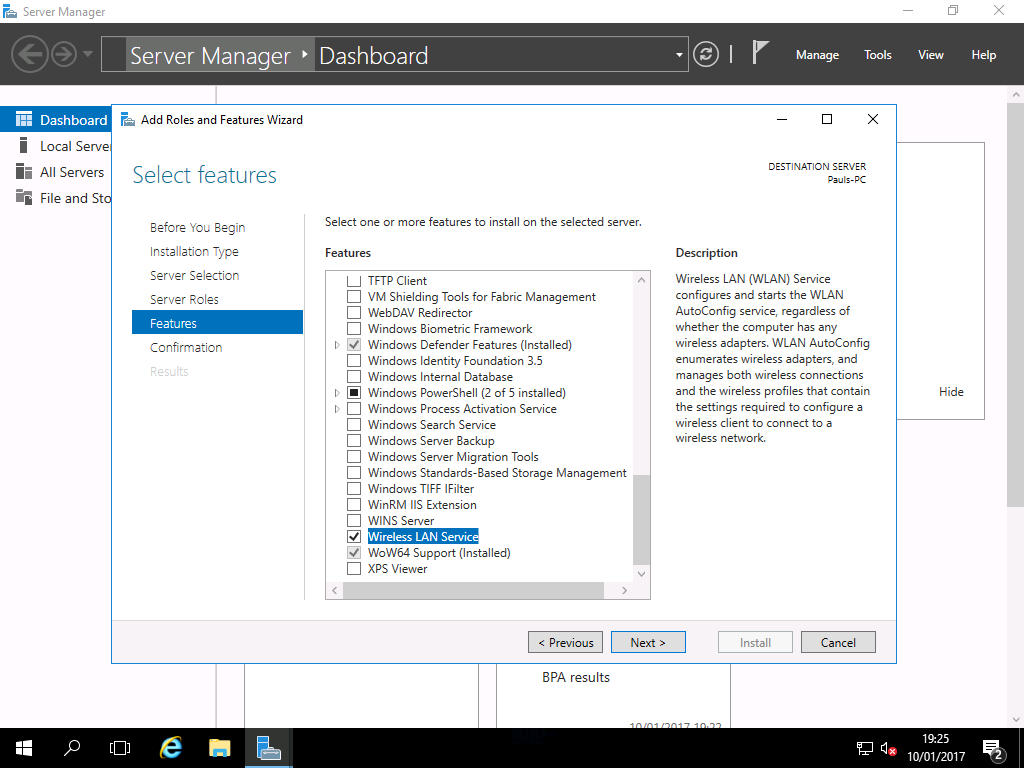Screen dimensions: 1024x768
Task: Open Task View on the taskbar
Action: click(120, 748)
